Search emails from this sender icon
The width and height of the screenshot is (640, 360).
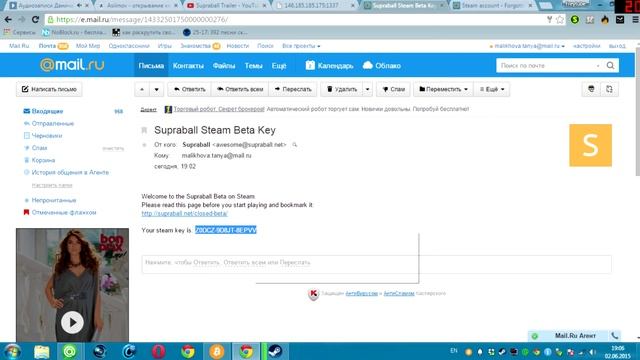(294, 144)
